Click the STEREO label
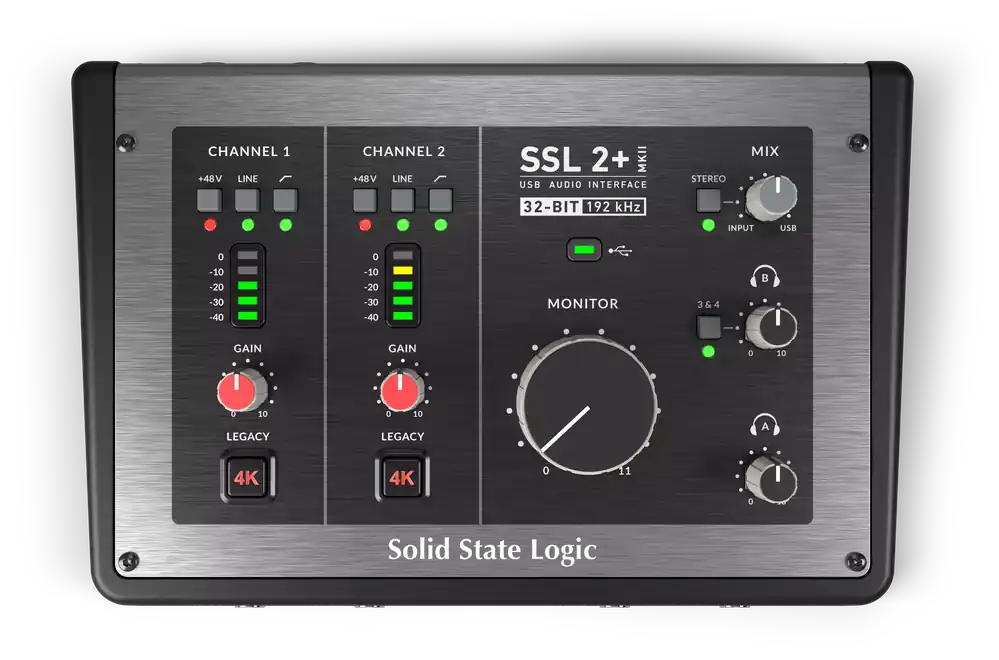The width and height of the screenshot is (999, 660). click(x=708, y=179)
